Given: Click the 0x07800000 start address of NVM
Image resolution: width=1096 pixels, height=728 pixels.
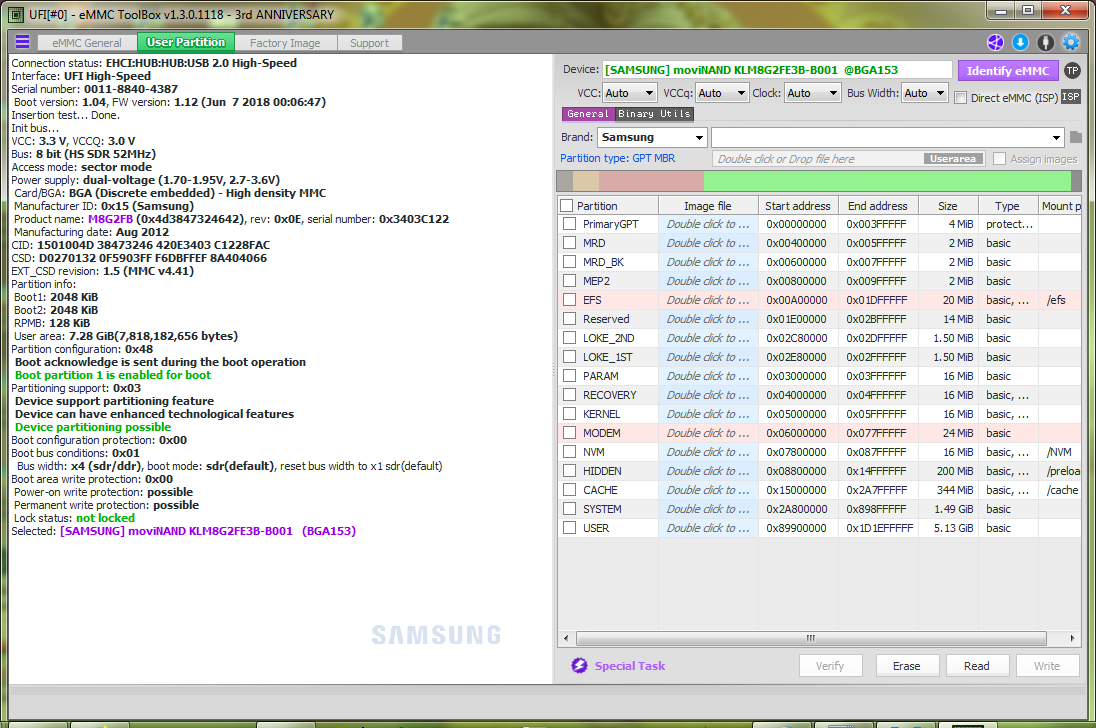Looking at the screenshot, I should click(796, 453).
